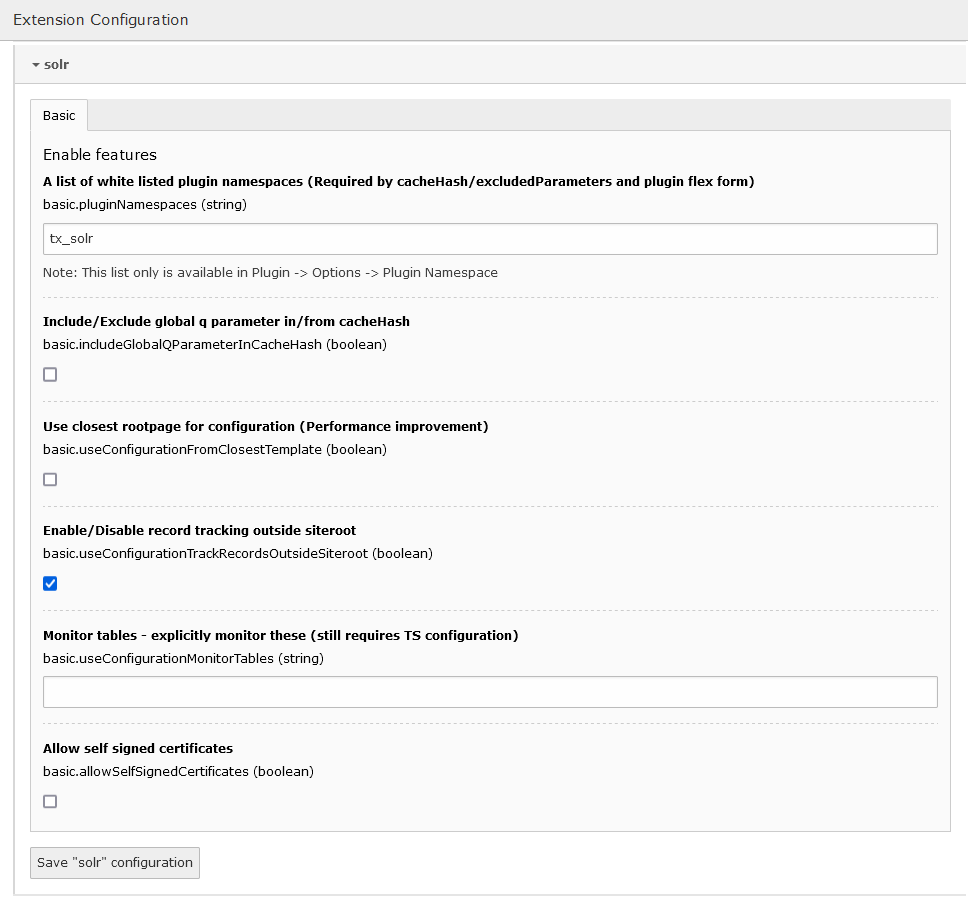The width and height of the screenshot is (968, 897).
Task: Switch to the Basic tab
Action: (x=59, y=116)
